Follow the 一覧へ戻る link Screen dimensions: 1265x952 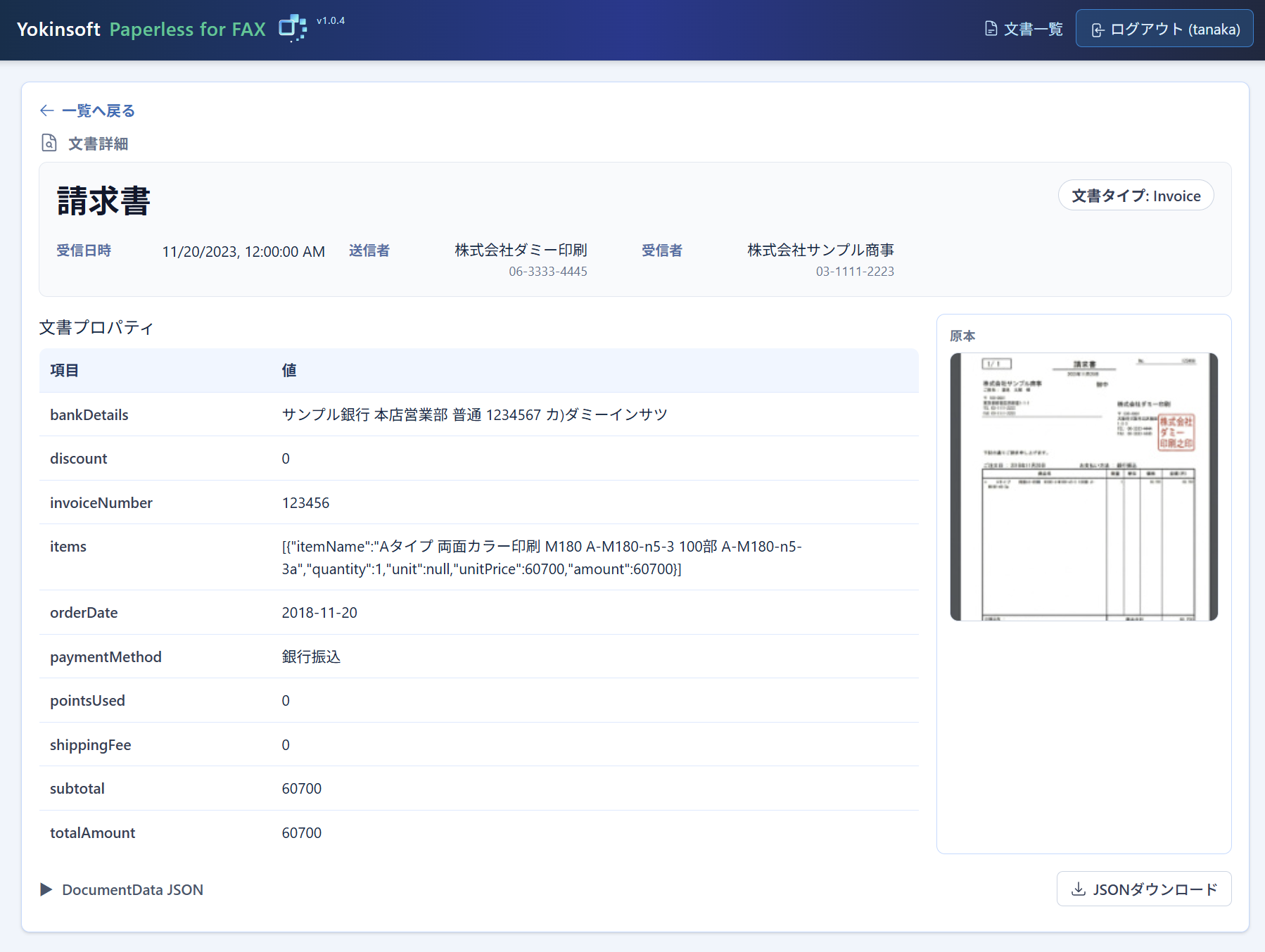[x=98, y=110]
